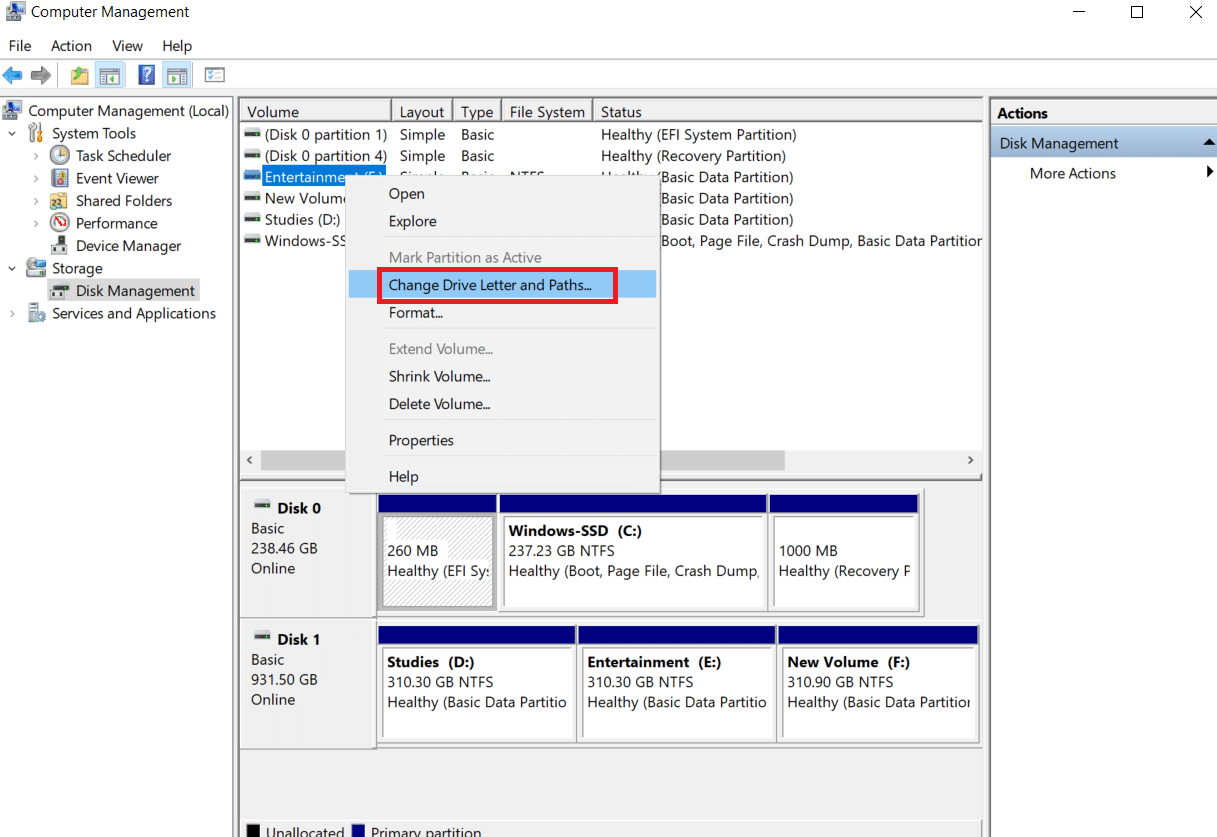The height and width of the screenshot is (837, 1217).
Task: Expand the Shared Folders node
Action: [36, 201]
